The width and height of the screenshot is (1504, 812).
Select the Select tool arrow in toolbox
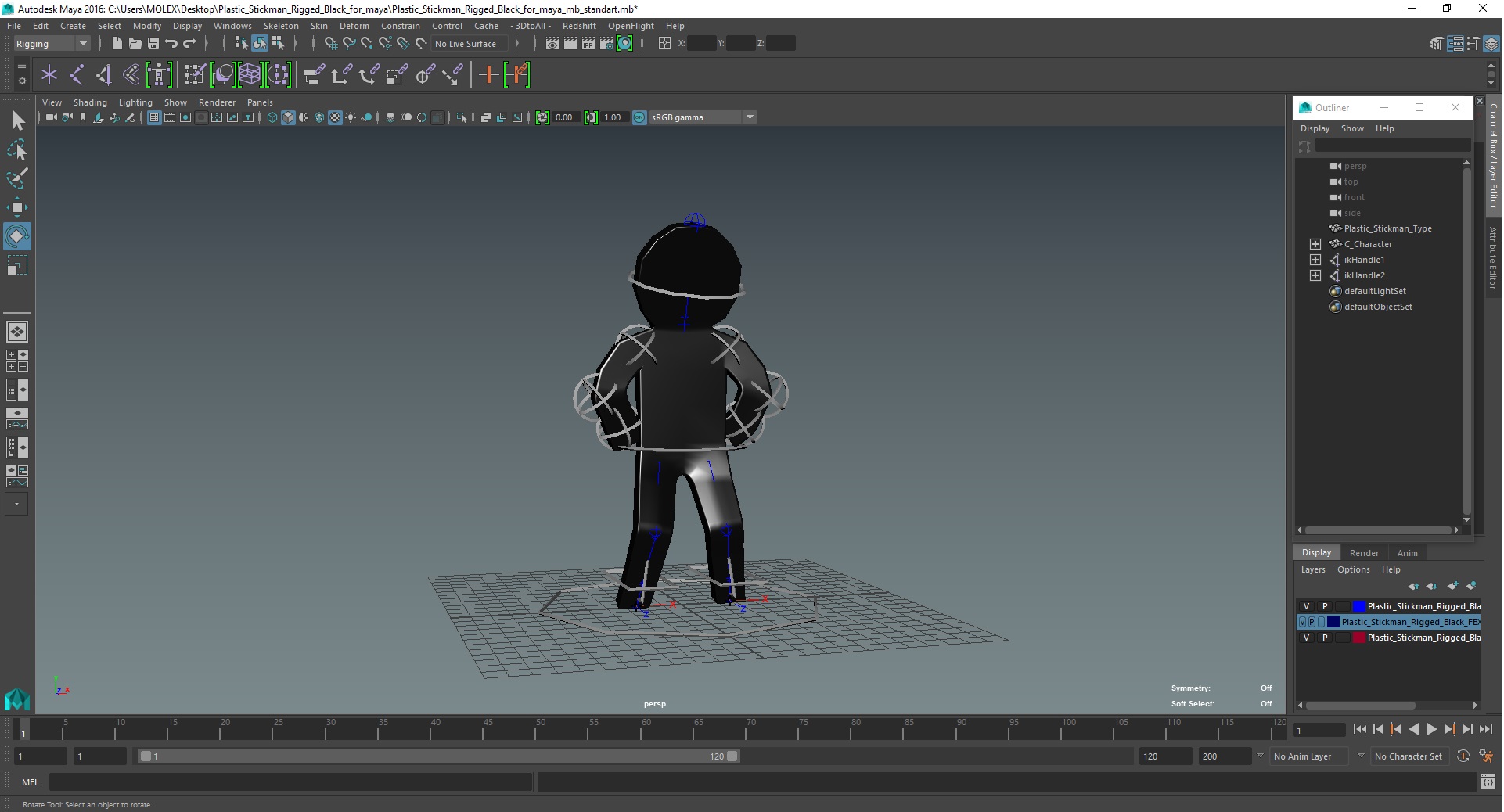[17, 120]
